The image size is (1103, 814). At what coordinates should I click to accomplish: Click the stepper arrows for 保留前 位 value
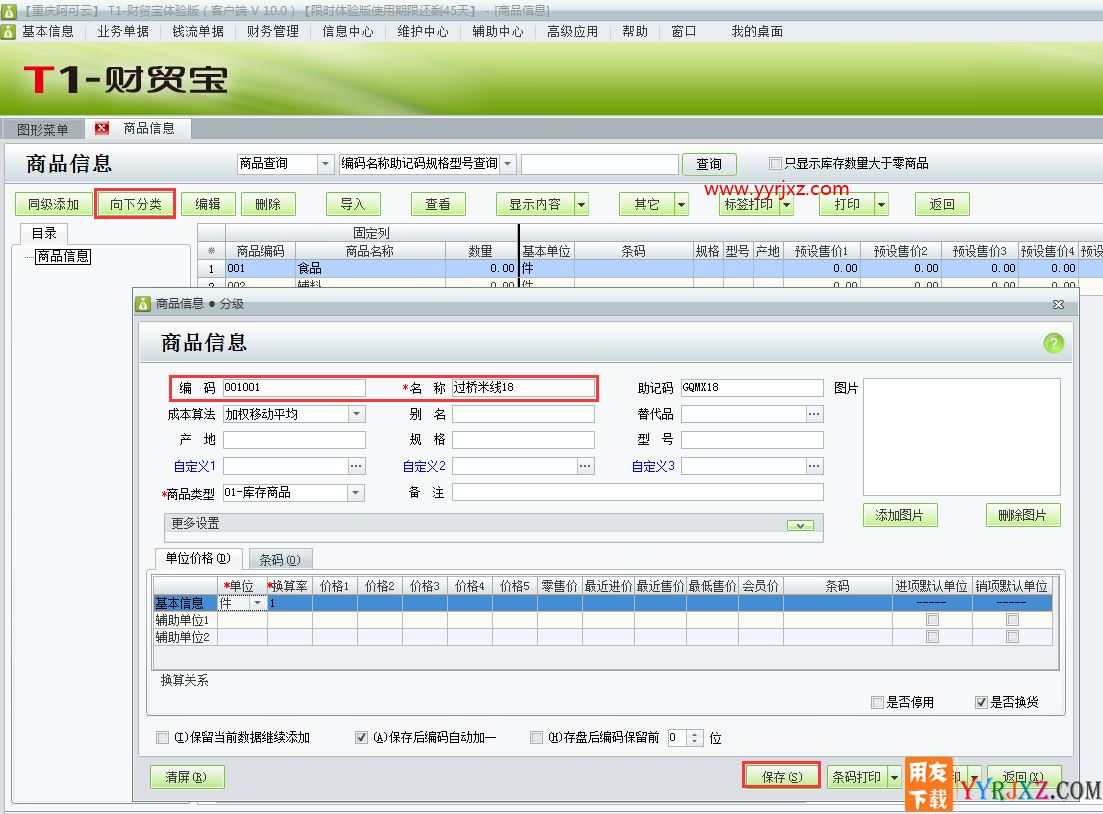tap(695, 737)
